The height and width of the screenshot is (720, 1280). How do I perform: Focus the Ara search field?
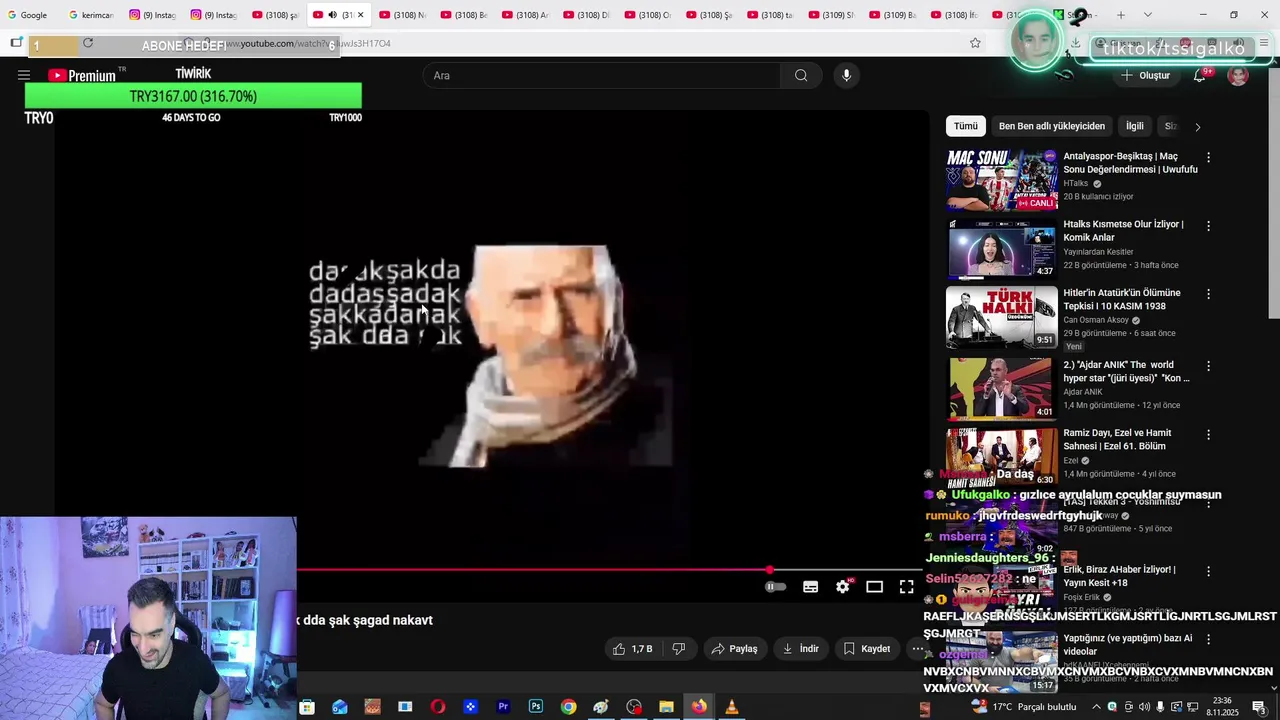point(602,76)
